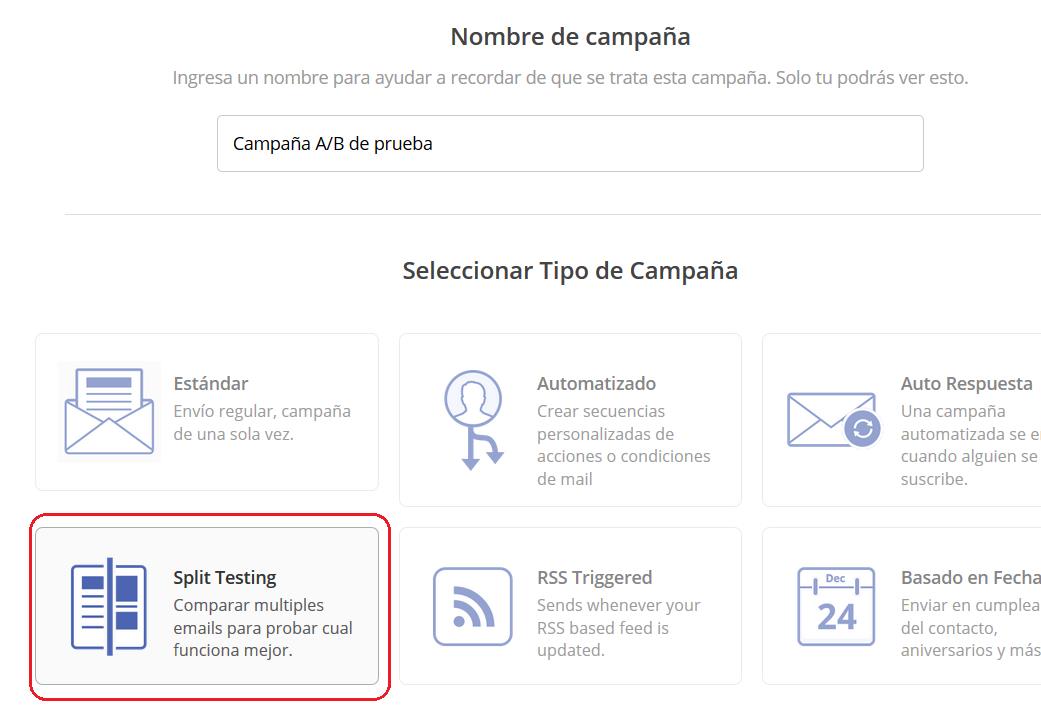This screenshot has height=719, width=1041.
Task: Click the campaign name input field
Action: 570,143
